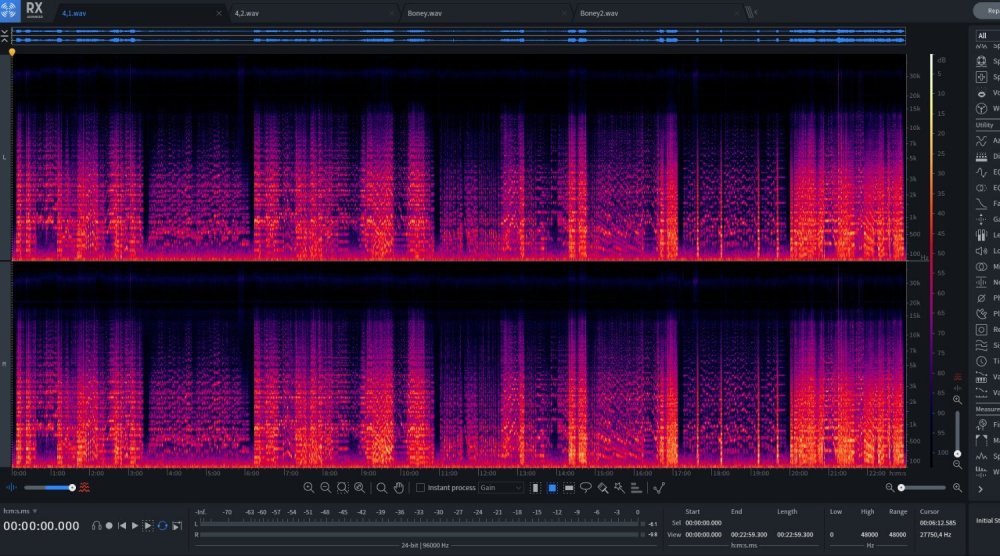This screenshot has height=556, width=1000.
Task: Select the L channel label
Action: (4, 157)
